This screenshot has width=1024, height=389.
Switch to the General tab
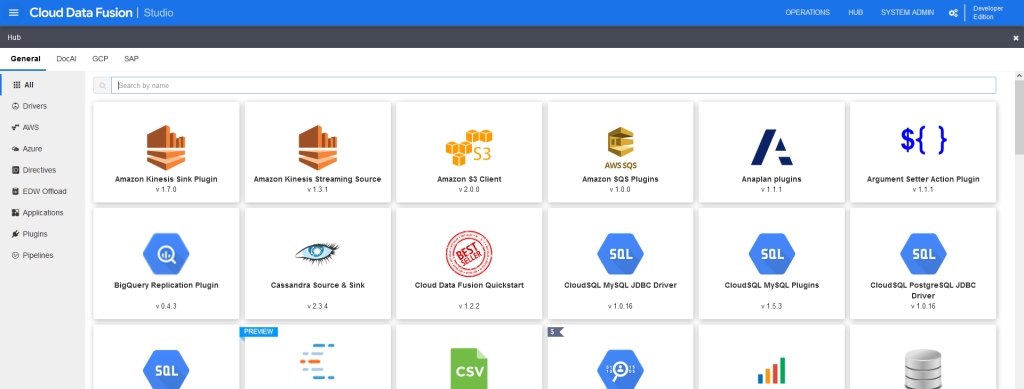coord(25,59)
